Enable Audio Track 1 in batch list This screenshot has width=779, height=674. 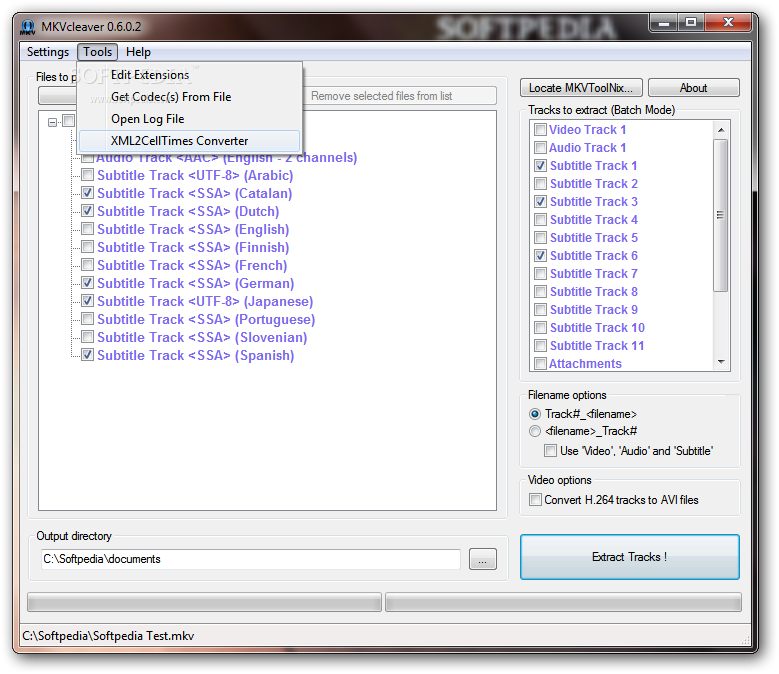[541, 148]
